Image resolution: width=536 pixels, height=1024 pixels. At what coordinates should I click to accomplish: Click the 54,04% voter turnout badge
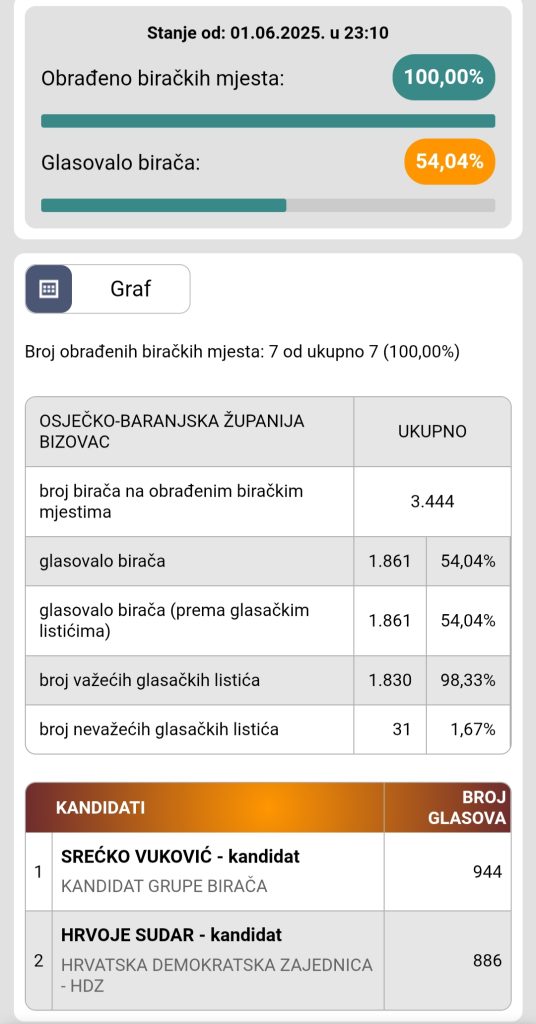coord(450,161)
